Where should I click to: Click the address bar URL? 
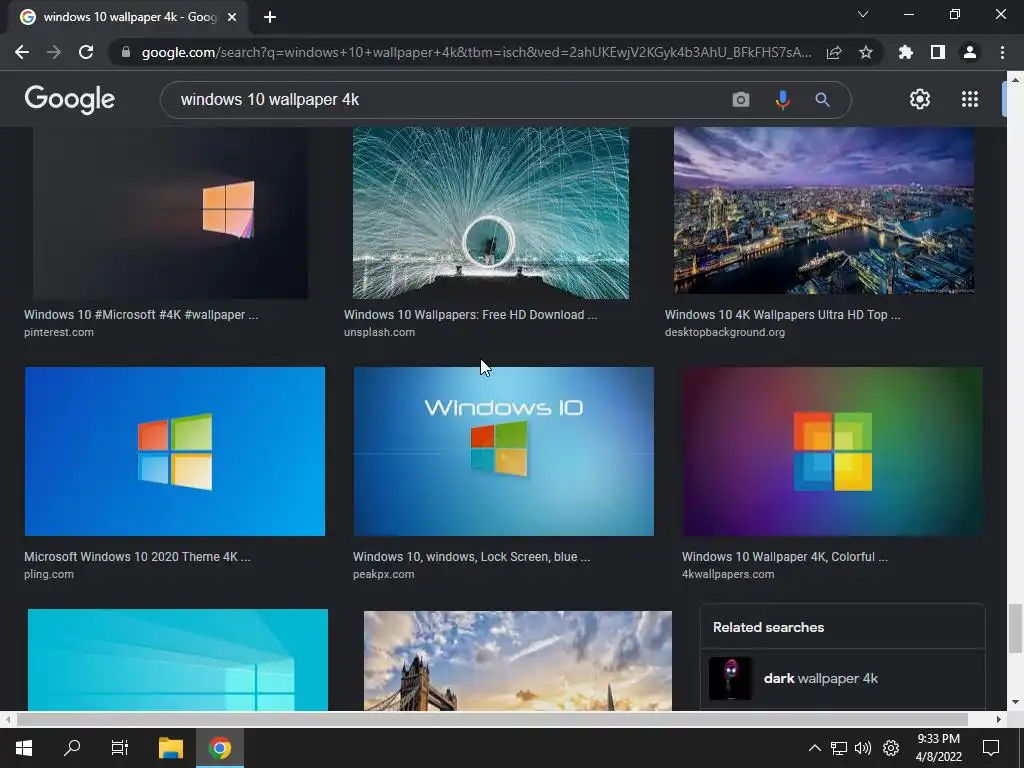(477, 52)
